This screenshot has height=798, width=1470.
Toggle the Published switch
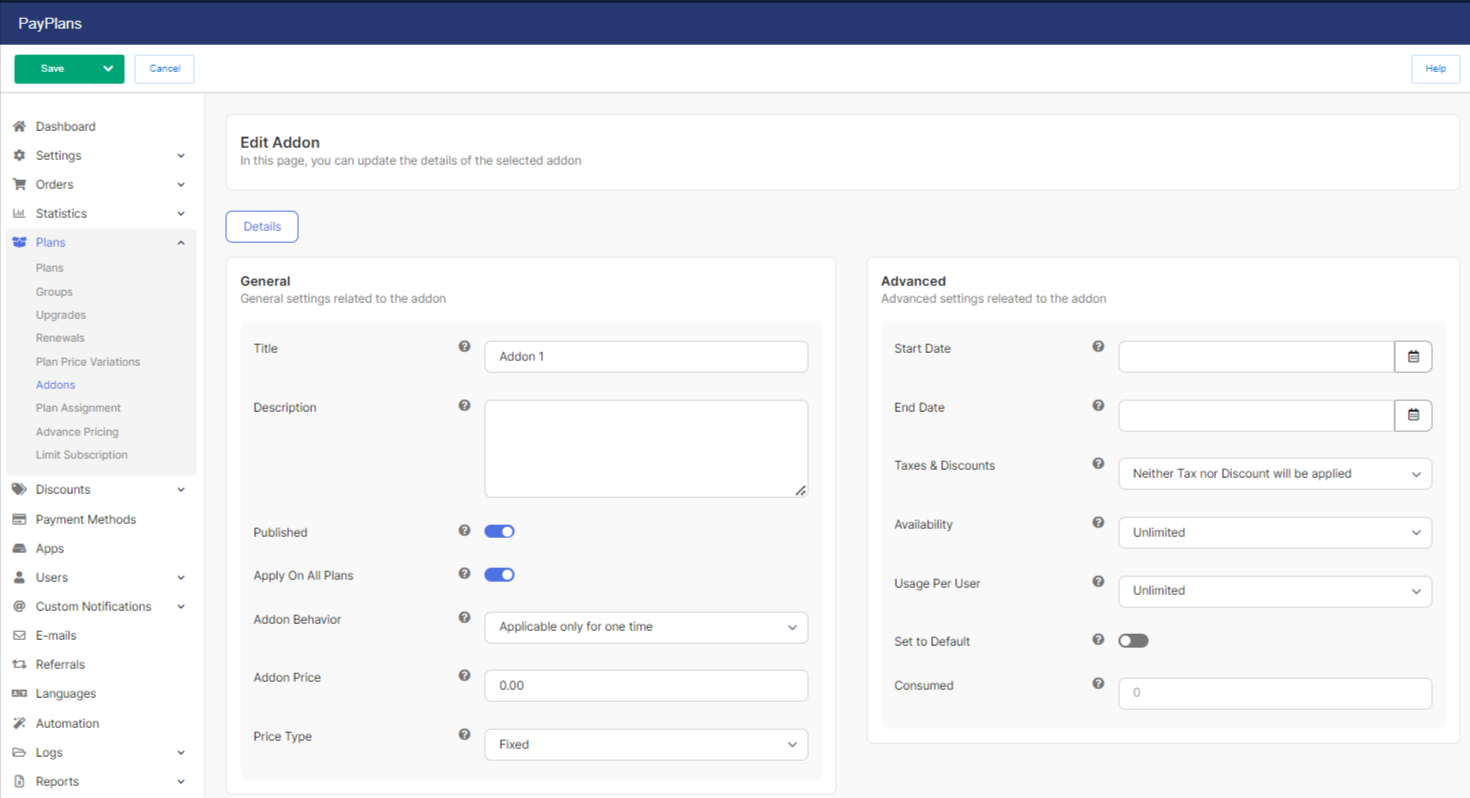coord(499,531)
